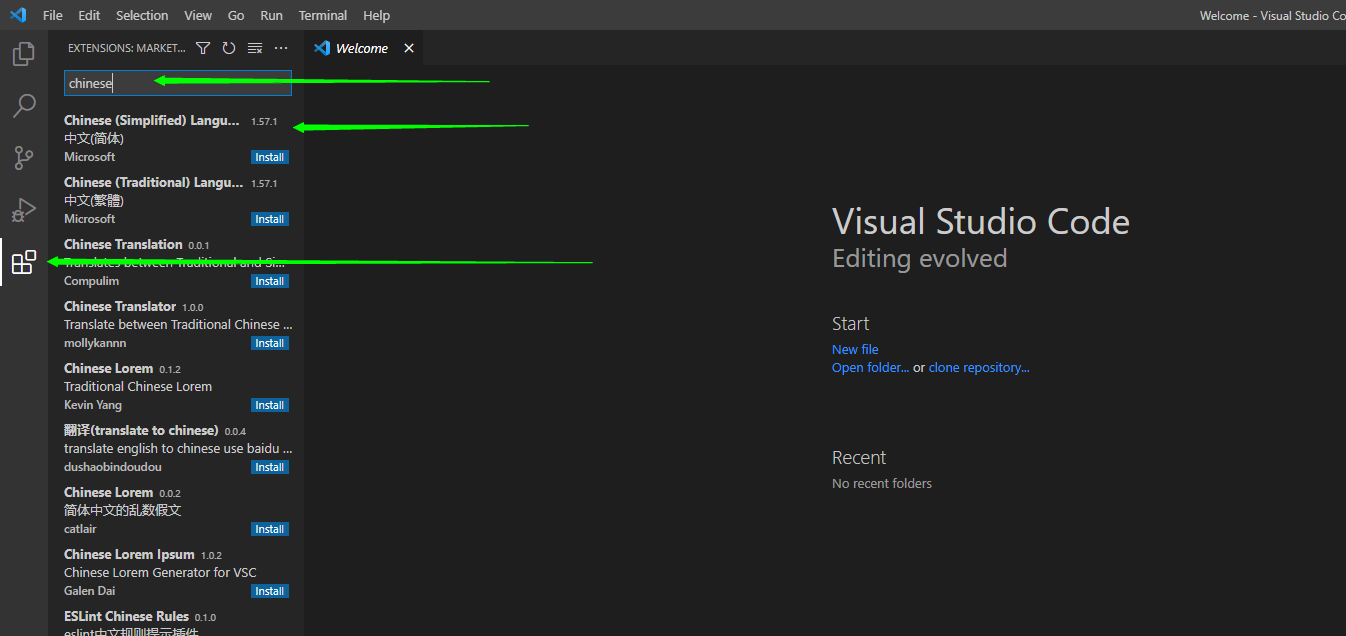Clear the extensions search results

click(255, 48)
